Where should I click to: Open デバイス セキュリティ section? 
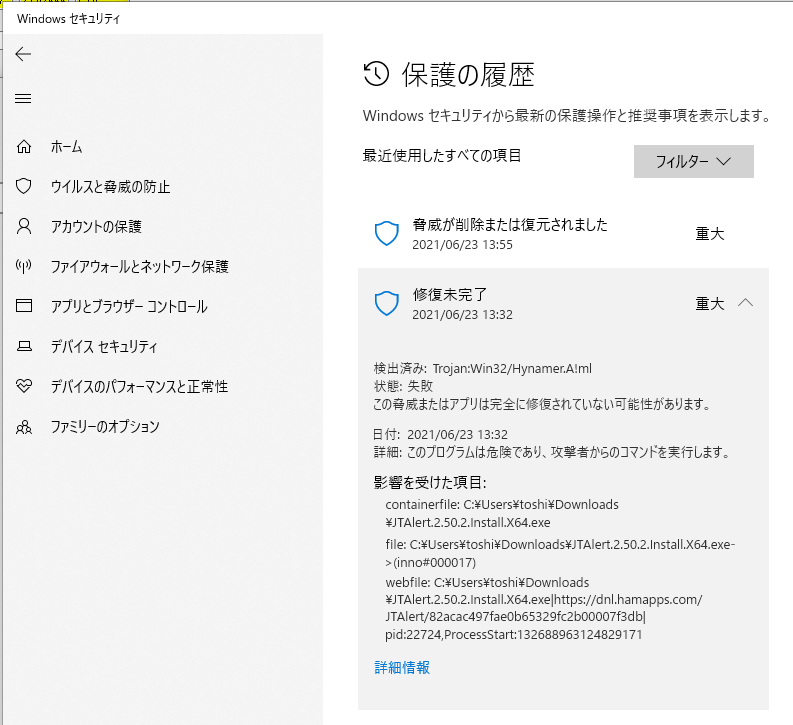click(104, 346)
